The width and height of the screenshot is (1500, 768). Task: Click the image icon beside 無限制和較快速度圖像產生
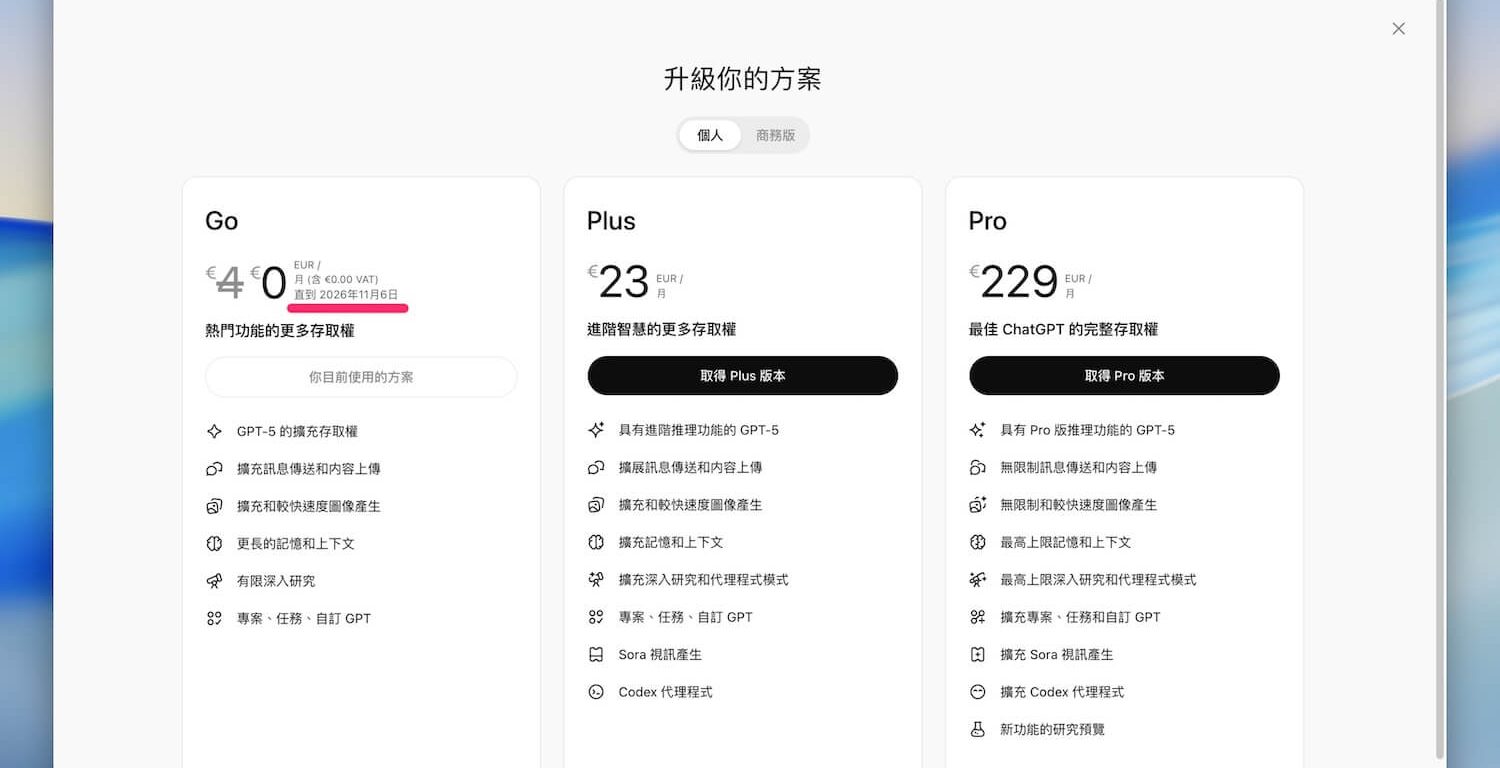(x=978, y=505)
